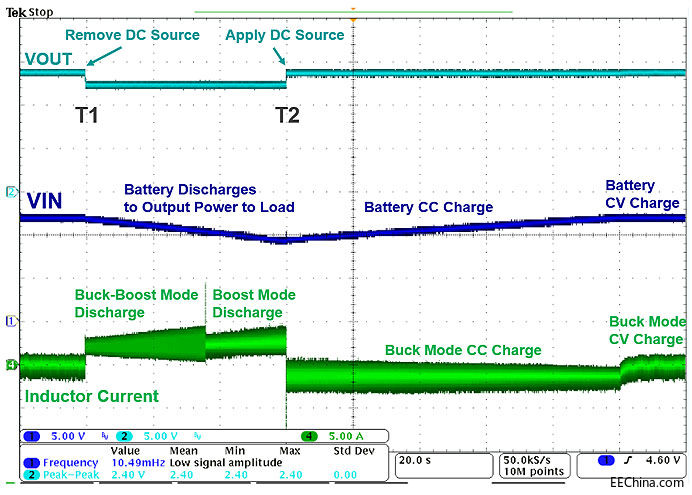Select the green channel 4 badge beside 5.00 A
The height and width of the screenshot is (495, 692).
click(309, 436)
